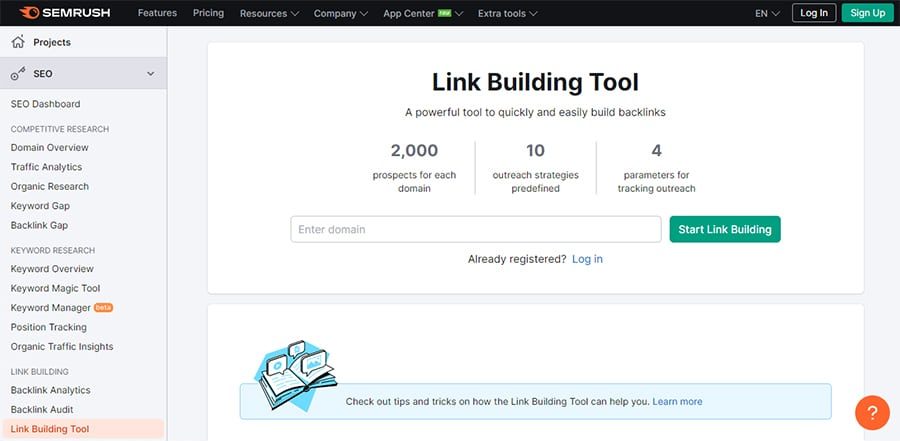Go to the Pricing page
900x441 pixels.
point(208,13)
